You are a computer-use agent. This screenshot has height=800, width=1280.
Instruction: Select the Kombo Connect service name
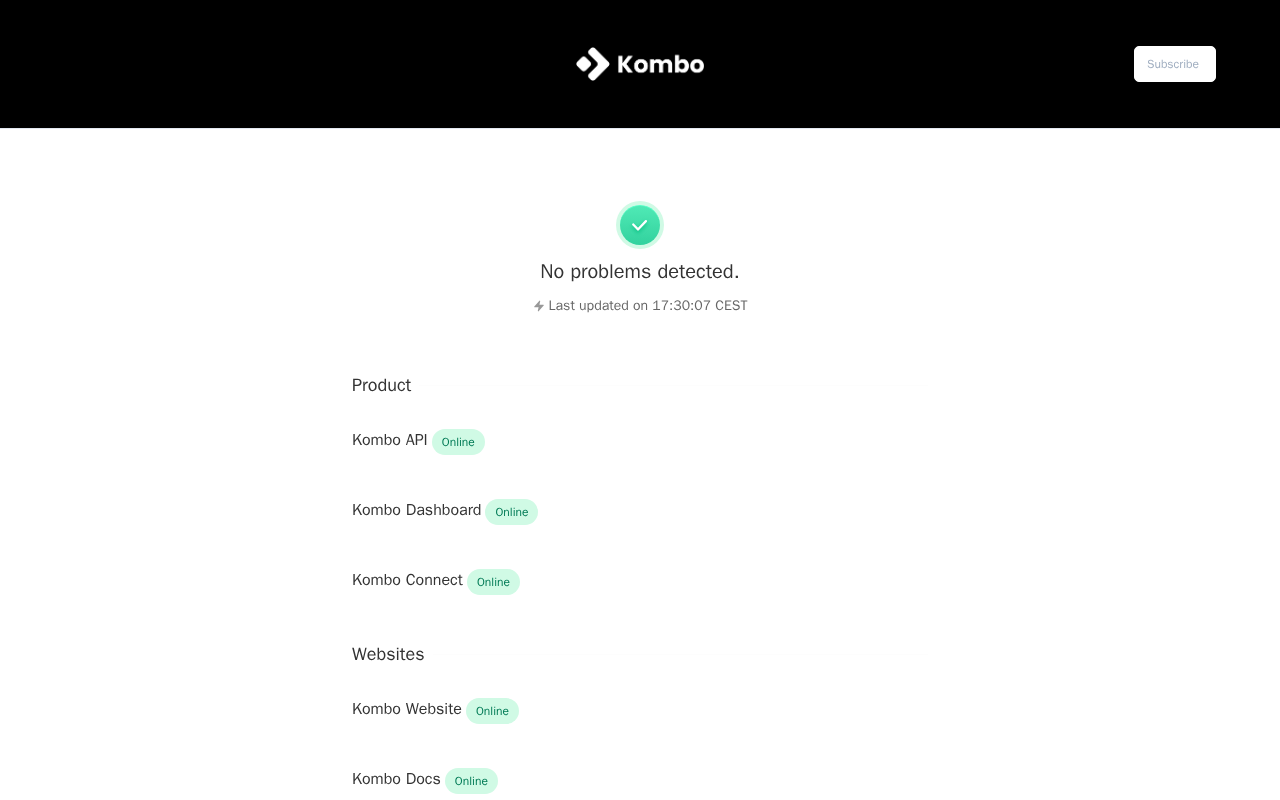point(407,580)
